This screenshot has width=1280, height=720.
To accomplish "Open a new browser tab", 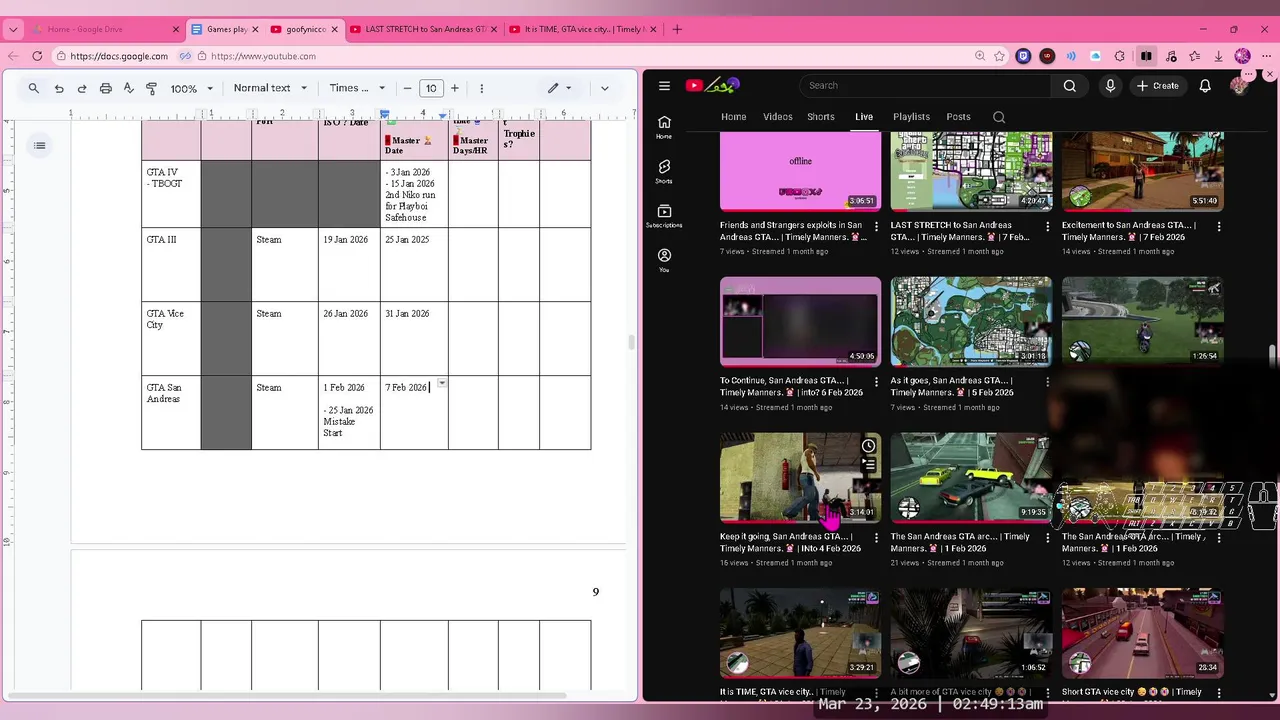I will click(x=677, y=29).
